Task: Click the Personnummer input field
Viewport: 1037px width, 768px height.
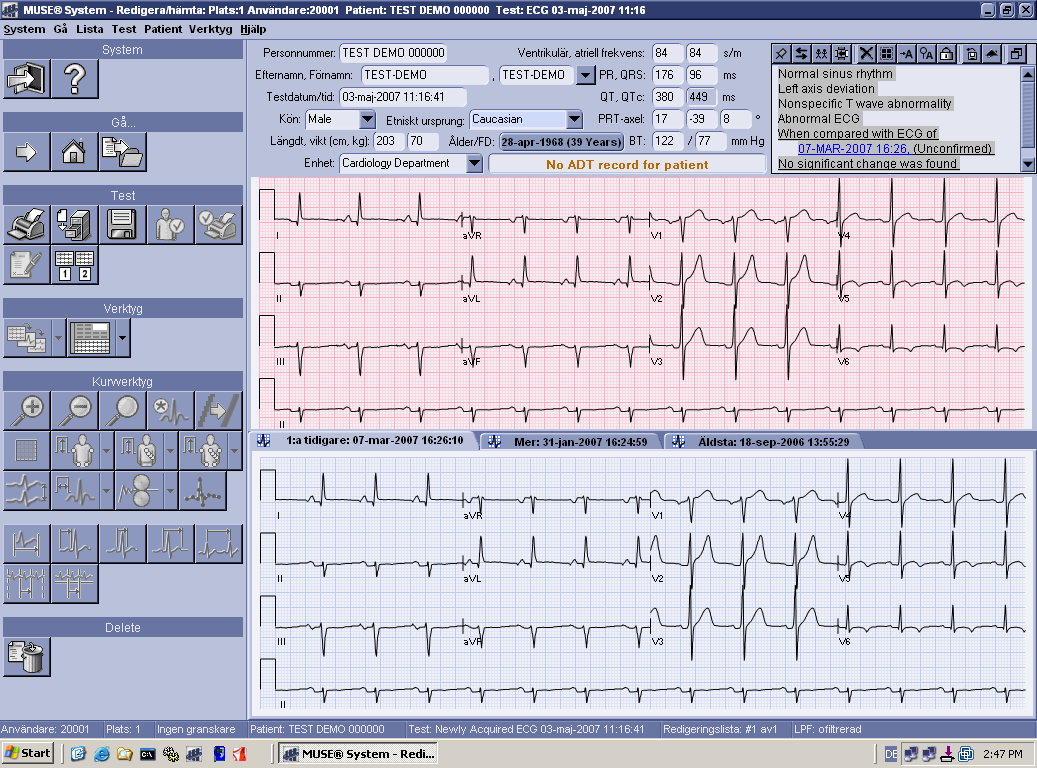Action: 394,53
